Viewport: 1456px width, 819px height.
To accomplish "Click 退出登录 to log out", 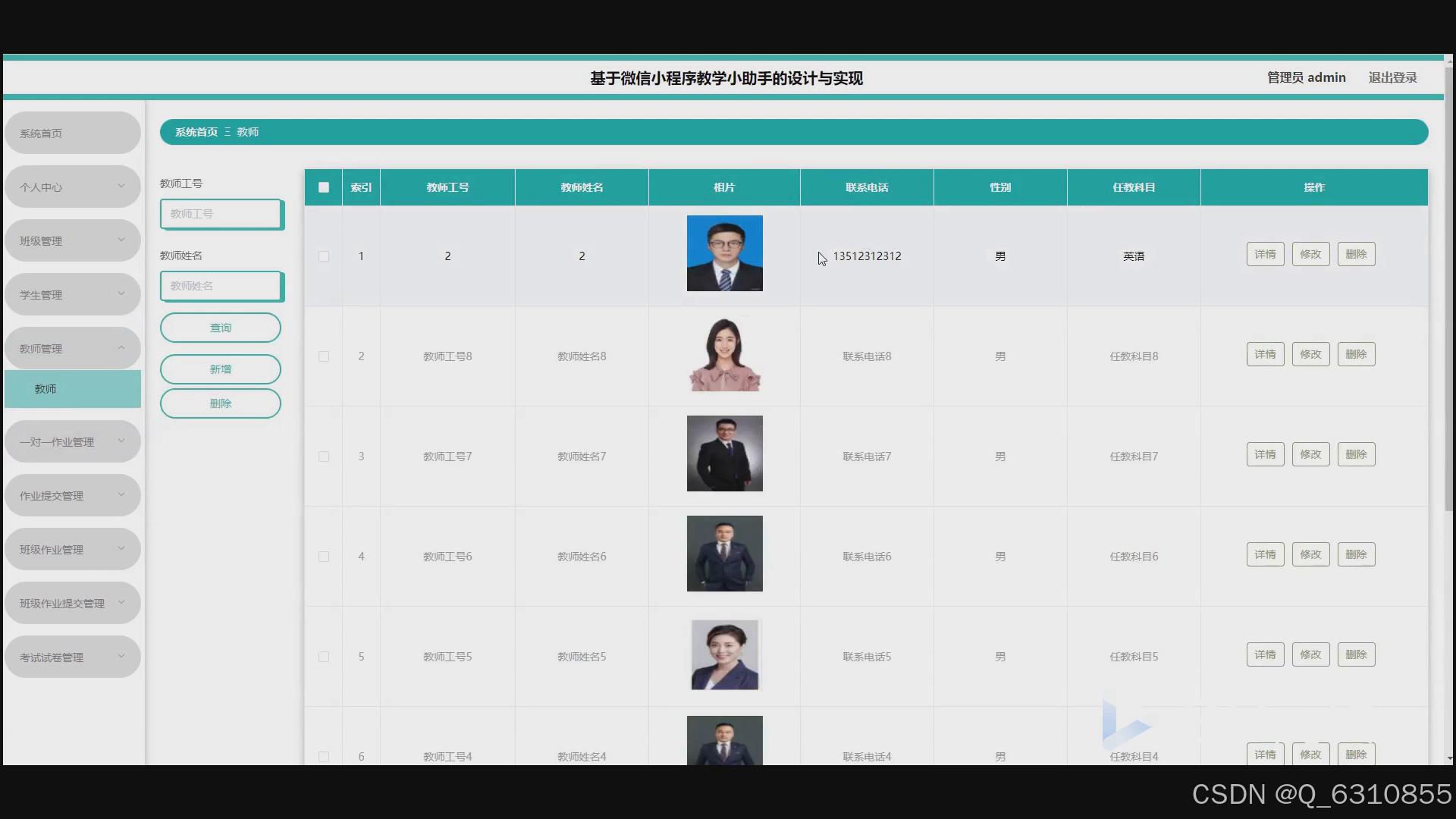I will click(x=1392, y=77).
